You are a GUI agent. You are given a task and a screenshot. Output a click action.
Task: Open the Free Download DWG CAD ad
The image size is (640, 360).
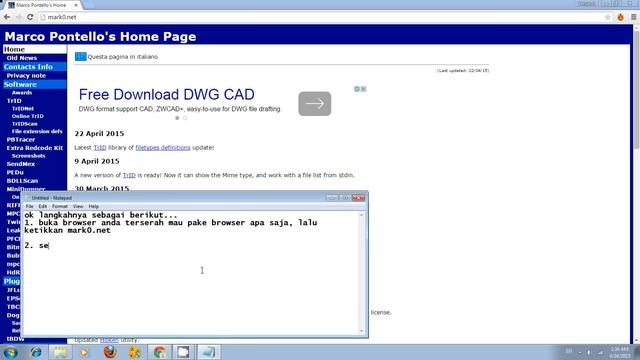click(167, 94)
